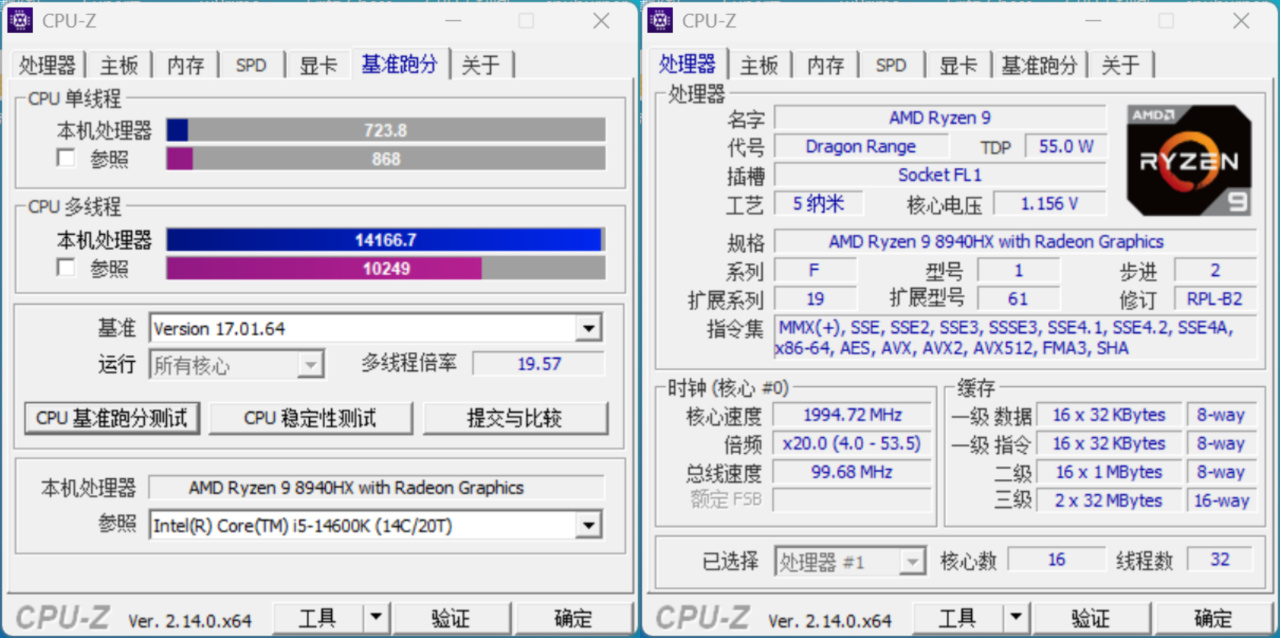Open SPD tab in right window
Viewport: 1280px width, 638px height.
coord(891,65)
